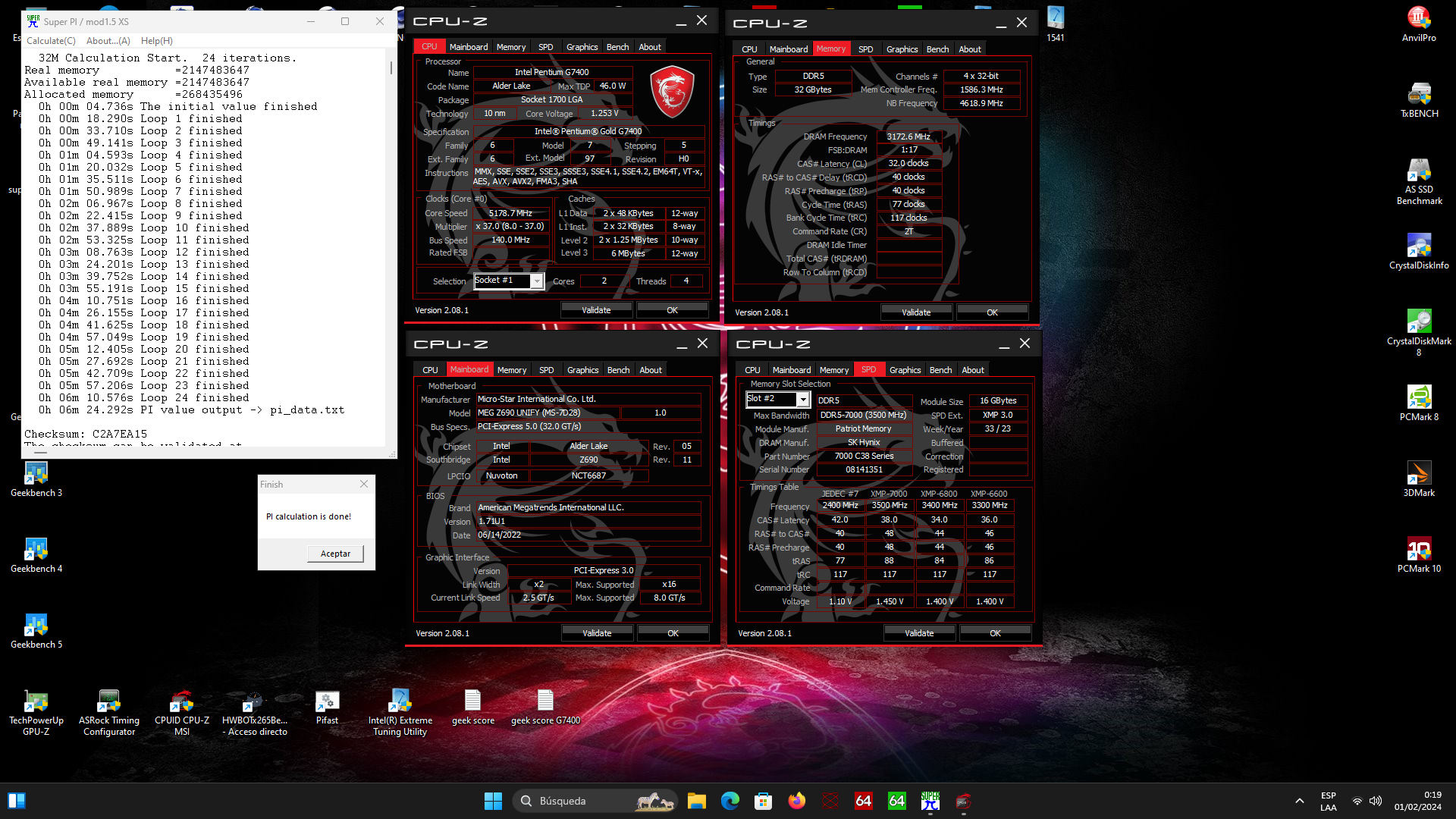Click Validate in SPD tab window
Image resolution: width=1456 pixels, height=819 pixels.
(x=919, y=633)
